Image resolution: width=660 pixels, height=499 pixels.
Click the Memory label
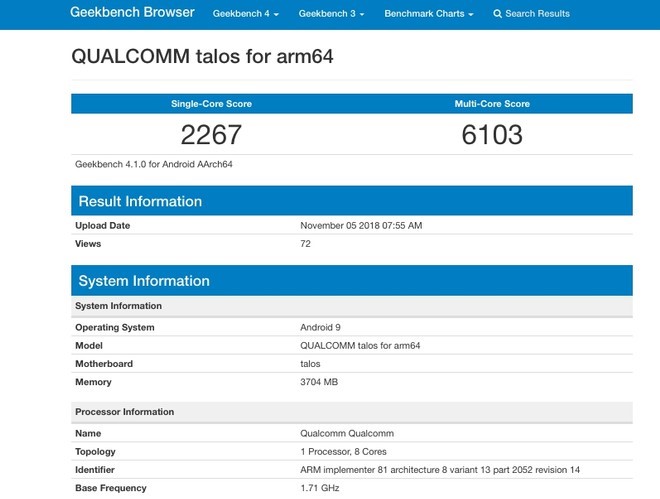click(93, 382)
